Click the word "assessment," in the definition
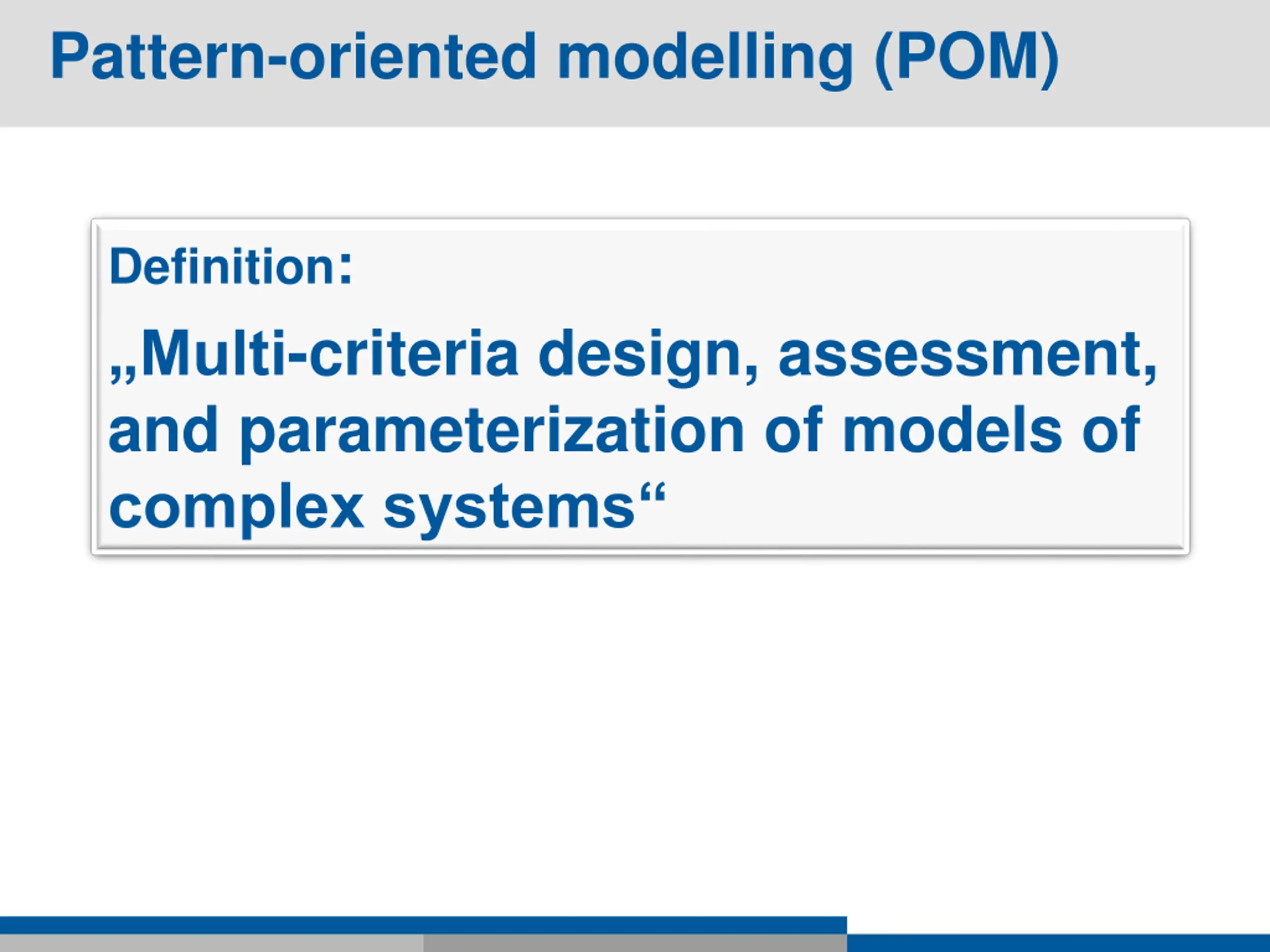The width and height of the screenshot is (1270, 952). 967,356
